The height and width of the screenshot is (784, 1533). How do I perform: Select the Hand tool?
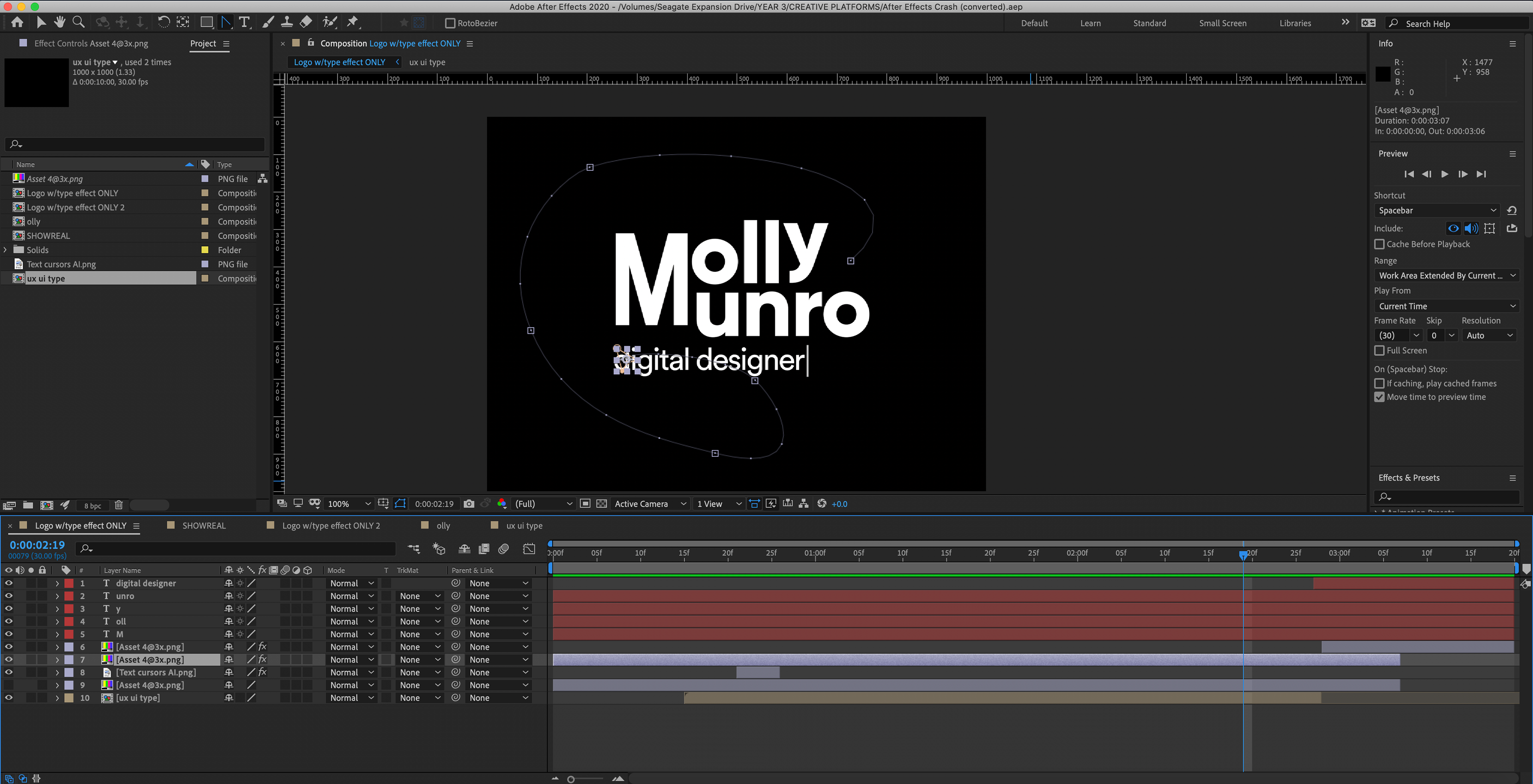click(x=59, y=23)
